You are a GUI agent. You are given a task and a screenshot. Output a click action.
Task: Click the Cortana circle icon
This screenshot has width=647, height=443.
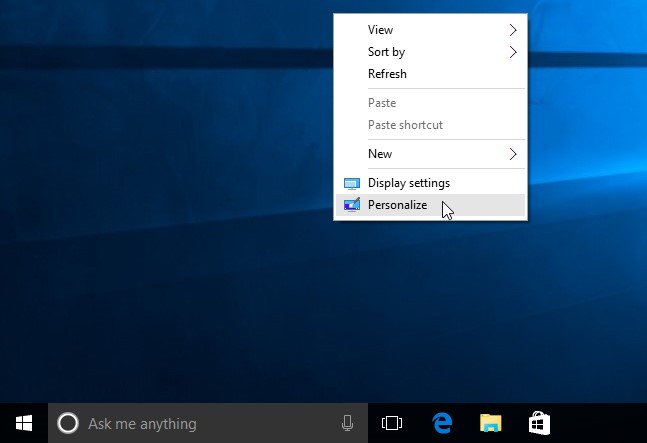pos(68,423)
